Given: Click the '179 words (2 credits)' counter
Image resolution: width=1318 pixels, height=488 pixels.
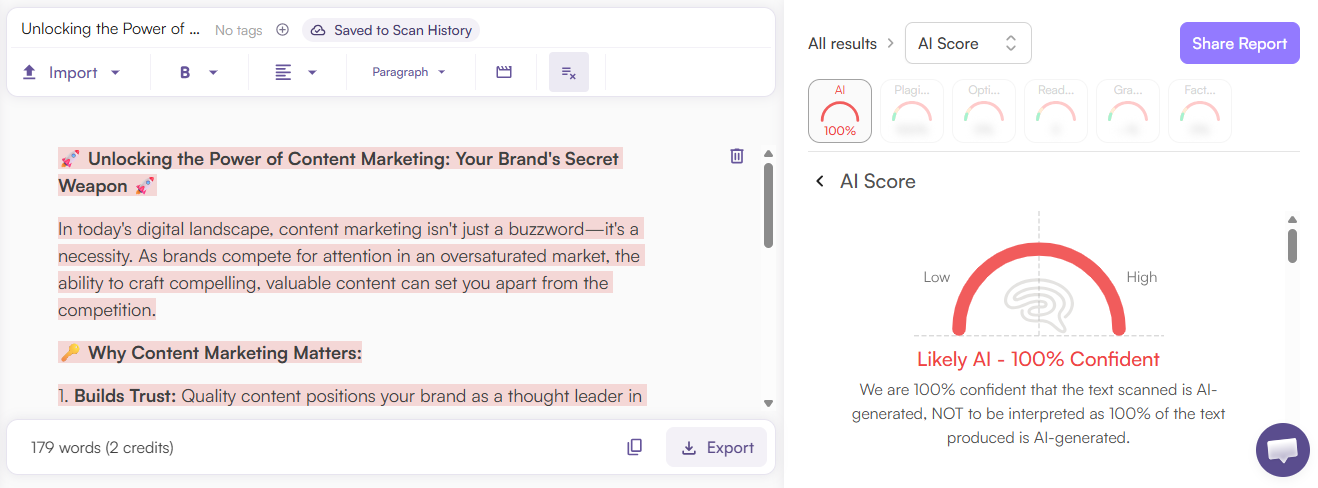Looking at the screenshot, I should tap(102, 447).
